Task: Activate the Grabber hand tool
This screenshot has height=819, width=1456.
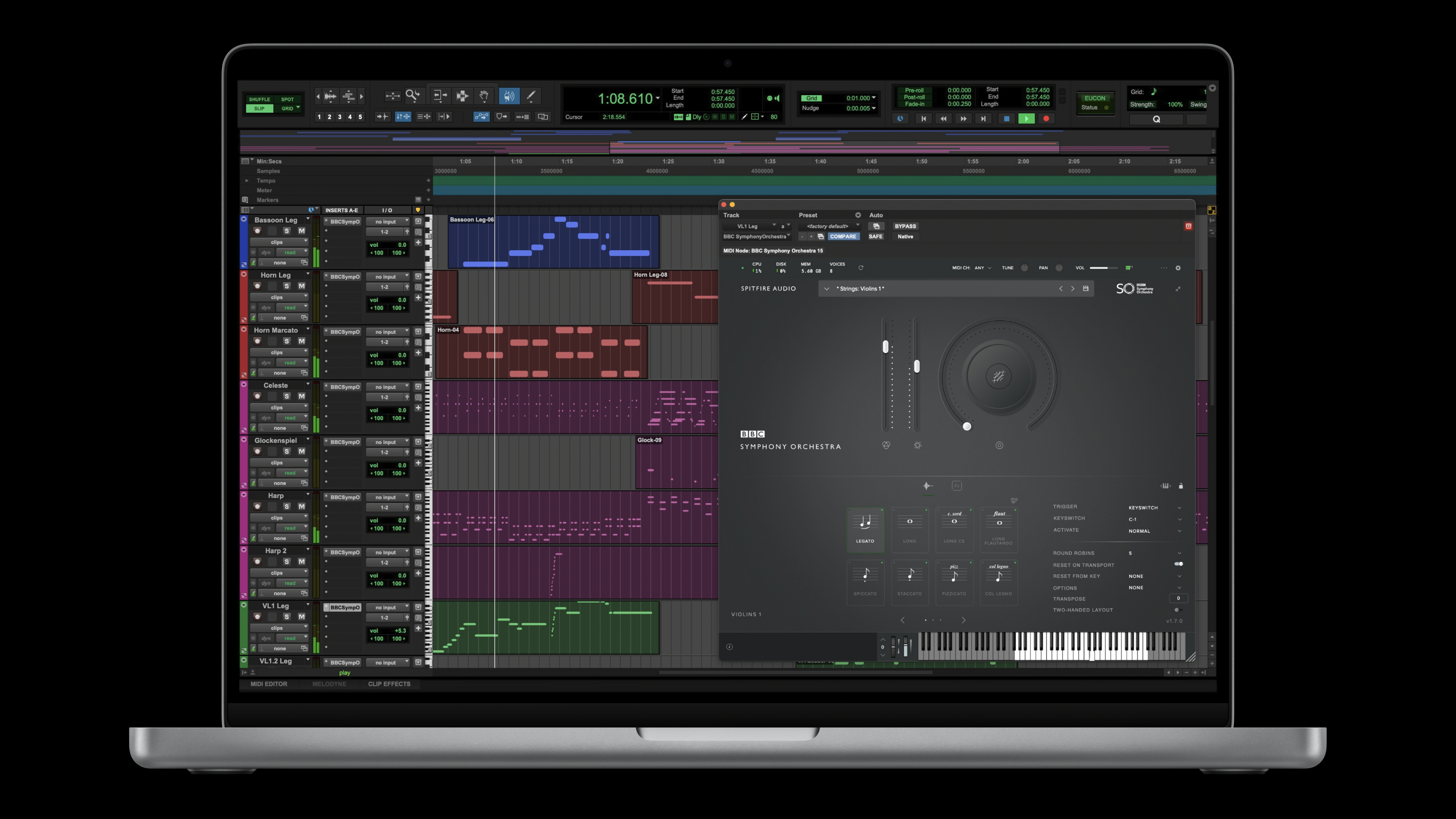Action: [x=484, y=96]
